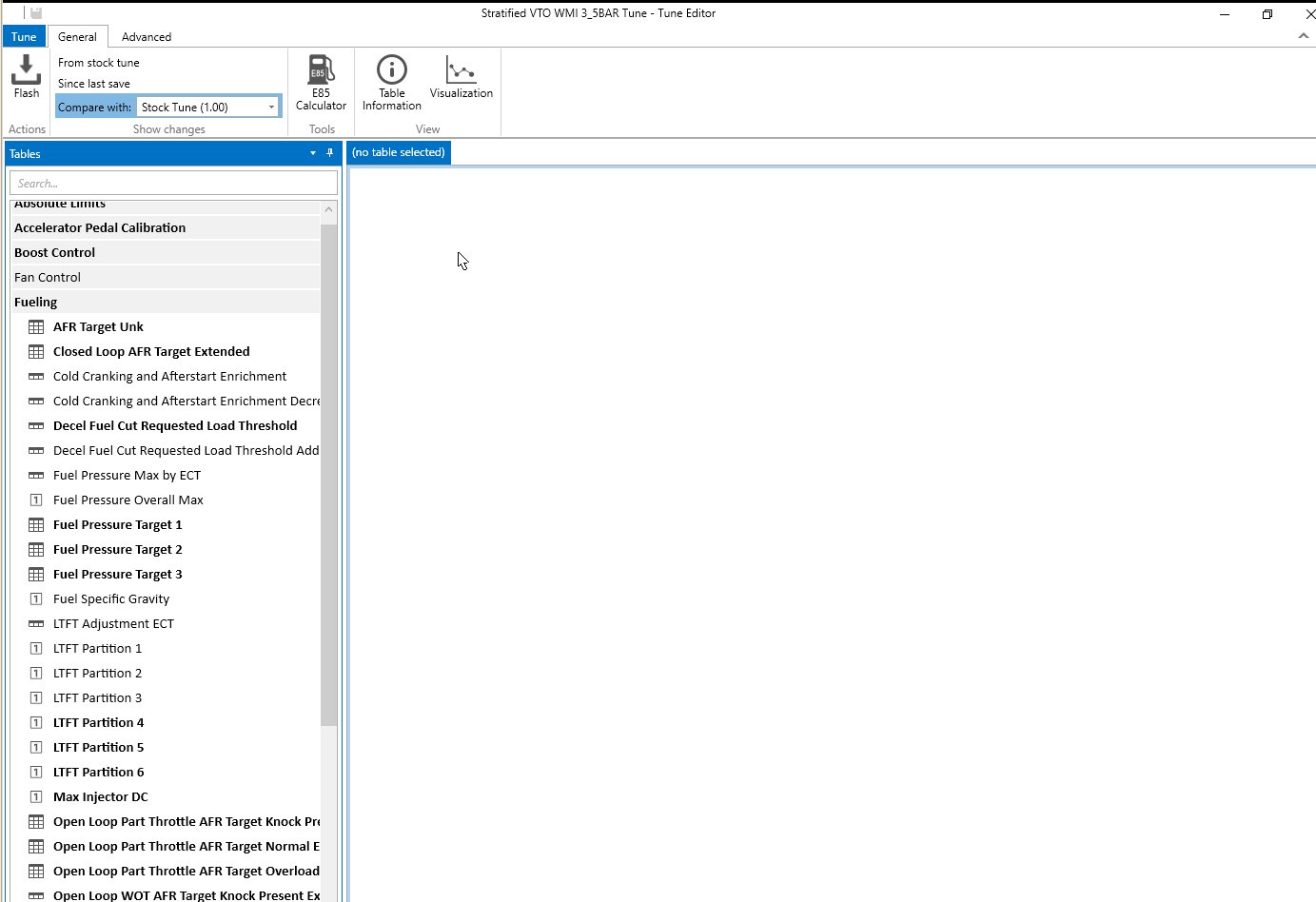
Task: Switch to the General ribbon tab
Action: point(77,36)
